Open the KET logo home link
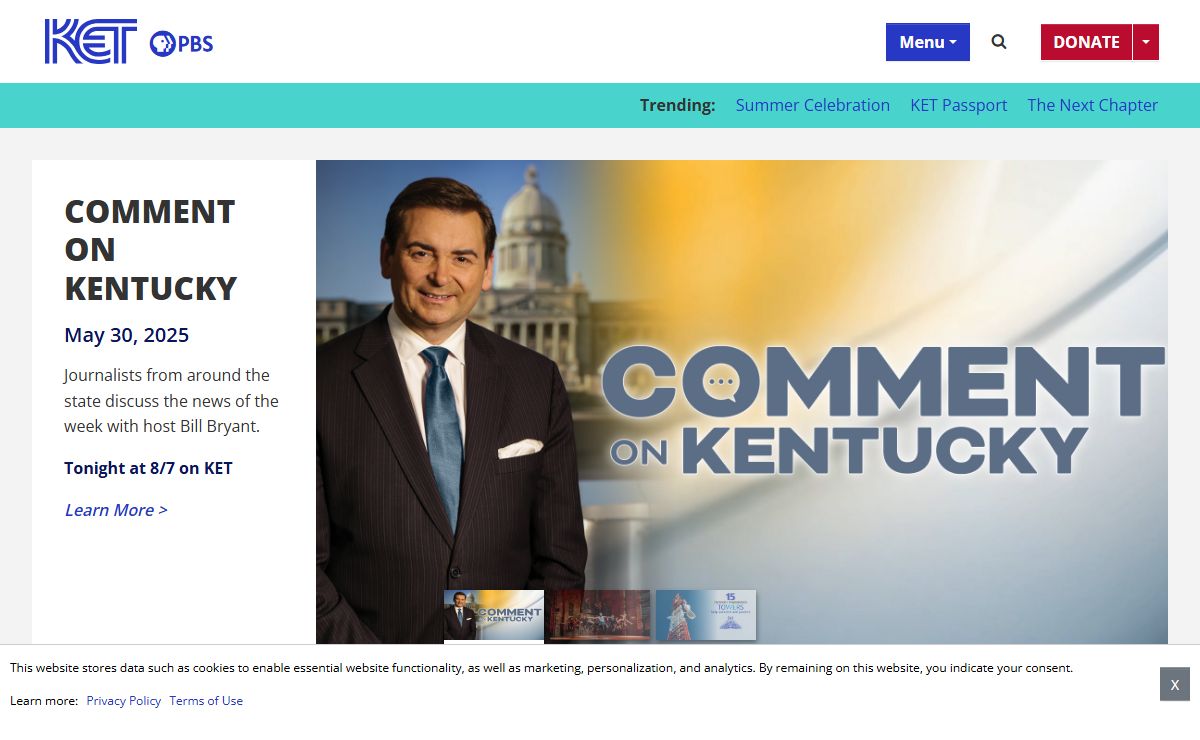Viewport: 1200px width, 740px height. tap(91, 42)
